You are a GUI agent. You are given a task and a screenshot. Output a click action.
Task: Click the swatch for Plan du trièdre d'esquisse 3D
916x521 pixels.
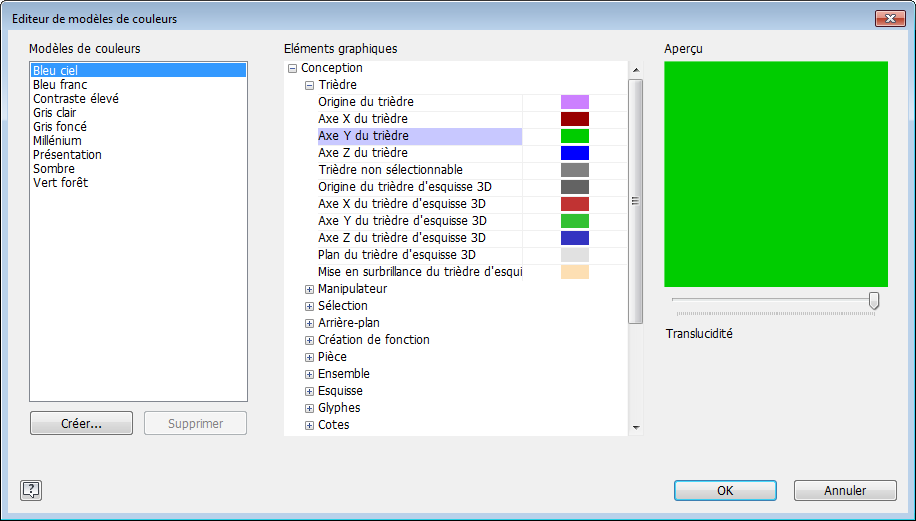click(x=575, y=255)
